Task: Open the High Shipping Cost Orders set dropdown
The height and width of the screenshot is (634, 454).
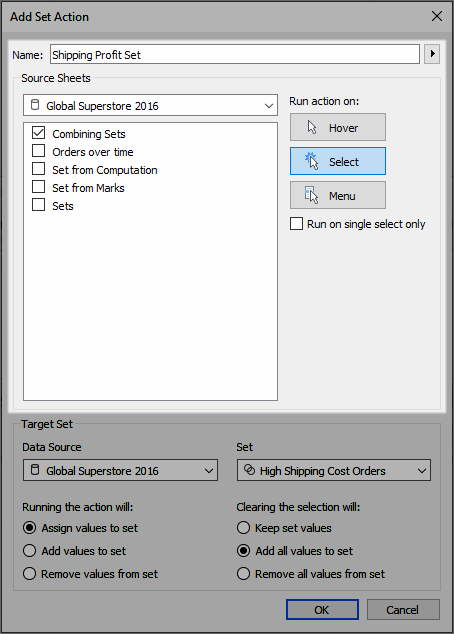Action: pos(334,470)
